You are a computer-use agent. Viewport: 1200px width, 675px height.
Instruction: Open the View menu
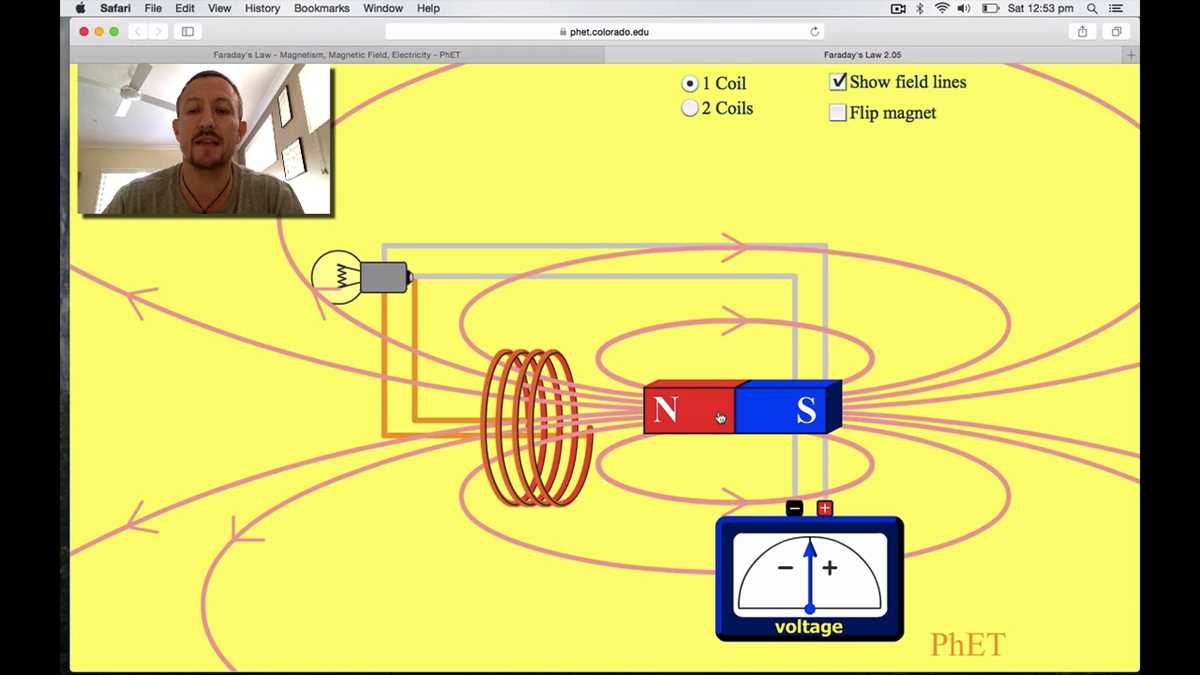click(219, 8)
